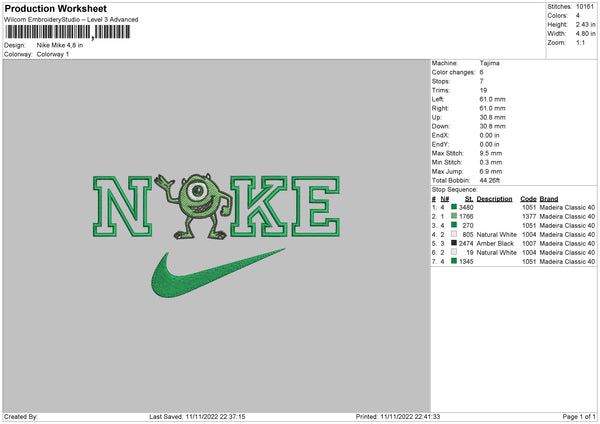Click the code 1007 in the Amber Black row

529,243
